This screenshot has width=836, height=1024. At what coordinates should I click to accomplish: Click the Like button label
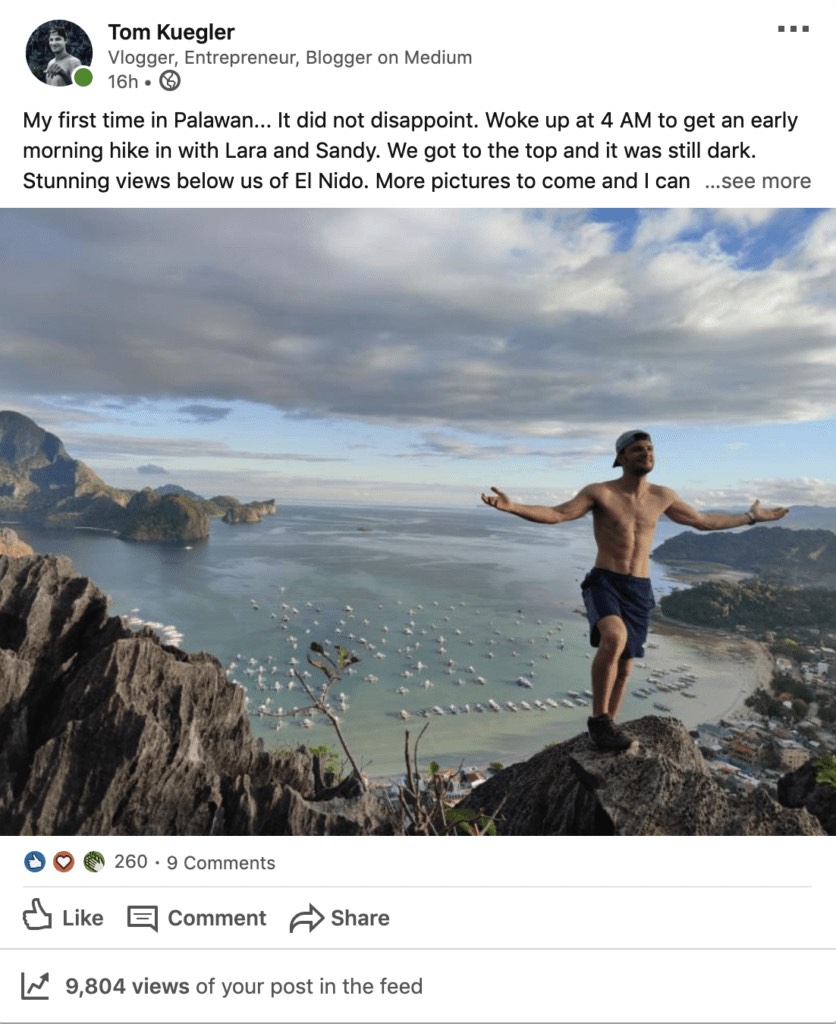click(x=83, y=918)
